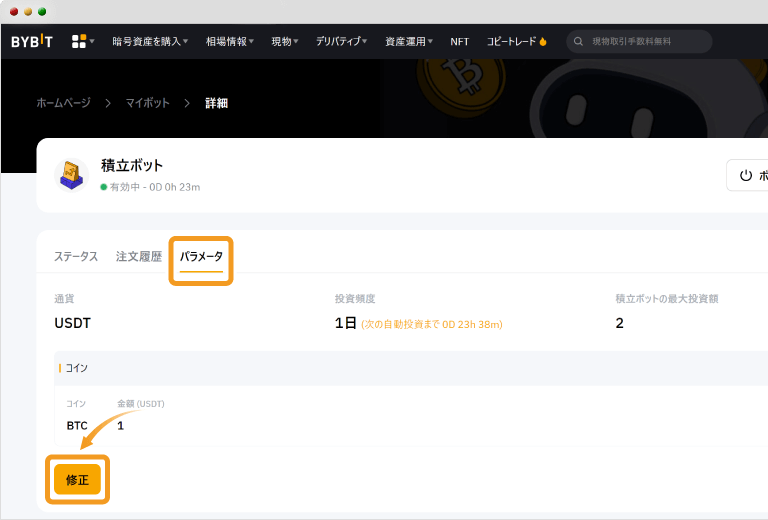The image size is (768, 520).
Task: Switch to the 注文履歴 tab
Action: pyautogui.click(x=138, y=257)
